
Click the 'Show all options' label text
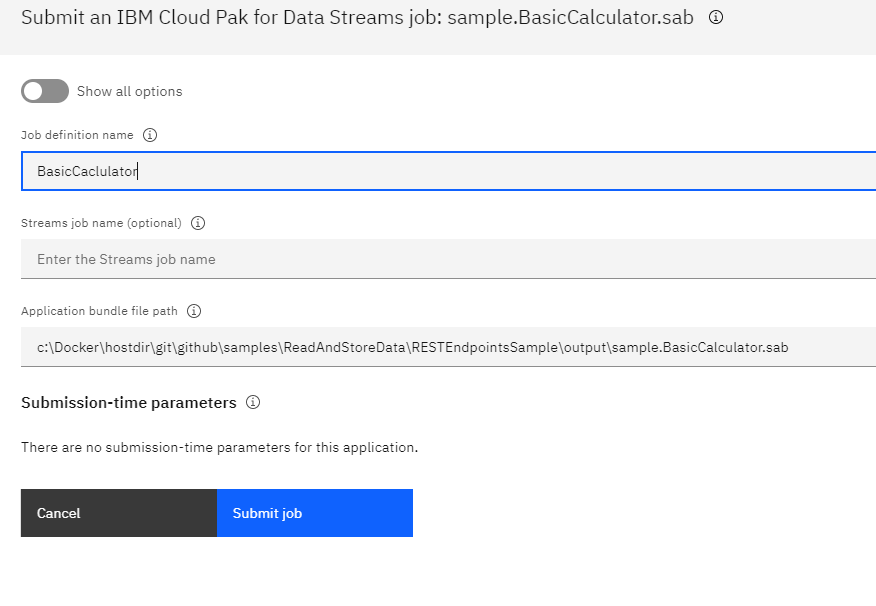tap(129, 91)
